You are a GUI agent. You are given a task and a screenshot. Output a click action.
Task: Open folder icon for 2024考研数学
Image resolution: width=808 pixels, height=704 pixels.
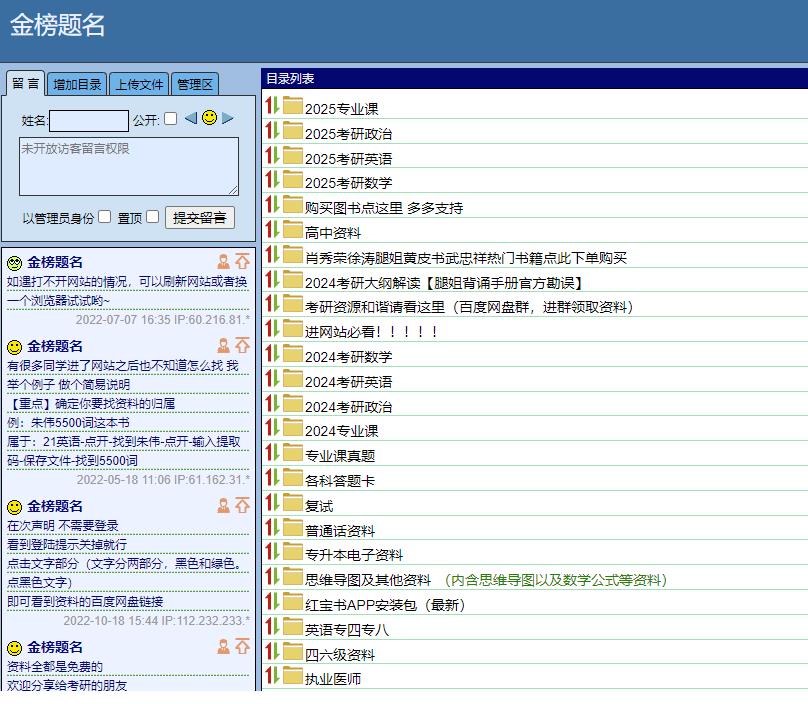[x=292, y=354]
